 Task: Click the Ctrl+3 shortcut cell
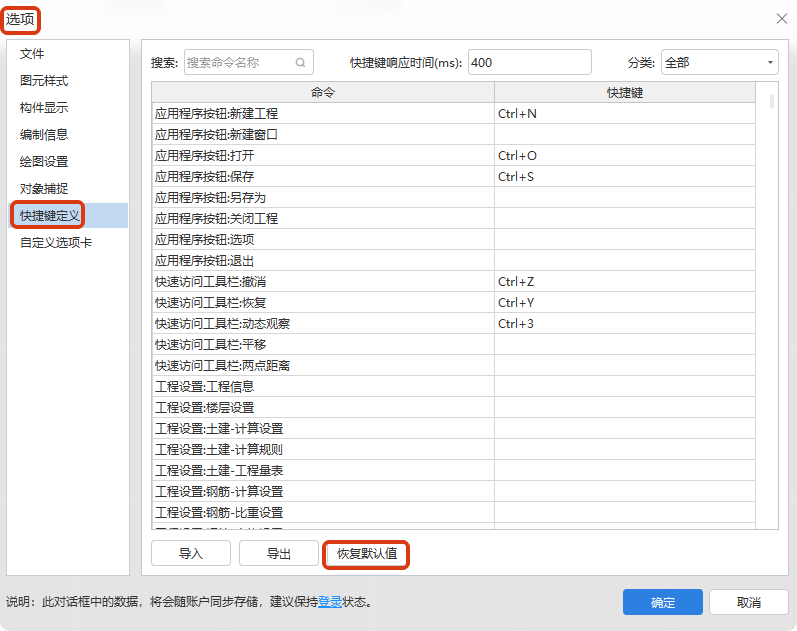click(x=625, y=323)
